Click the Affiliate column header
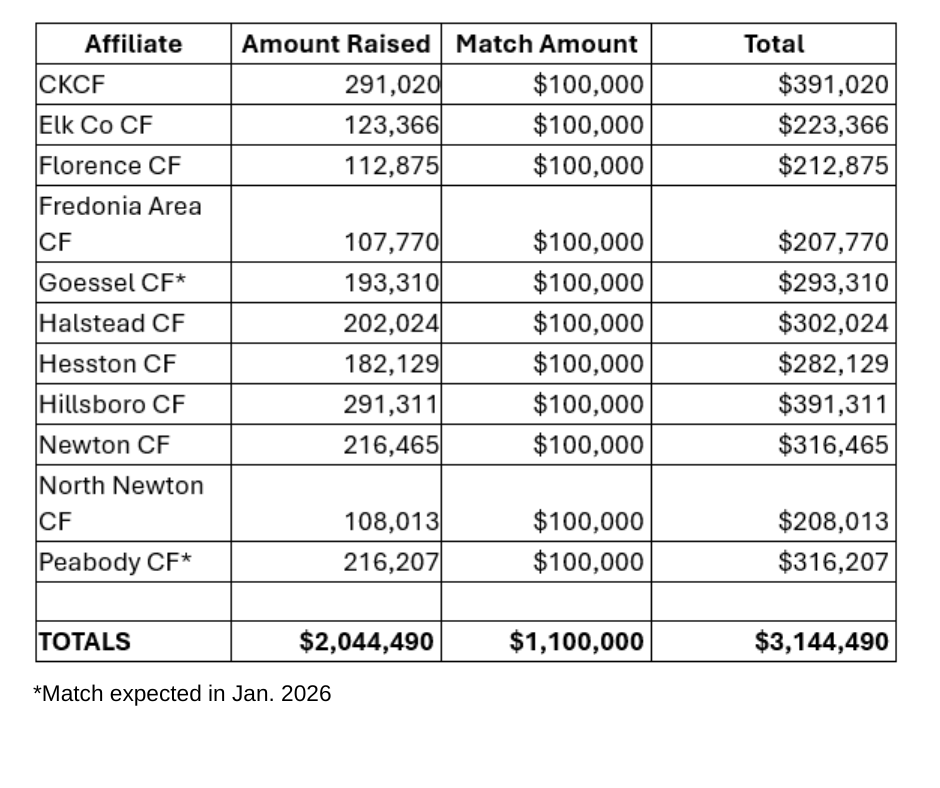Screen dimensions: 940x788 point(133,44)
